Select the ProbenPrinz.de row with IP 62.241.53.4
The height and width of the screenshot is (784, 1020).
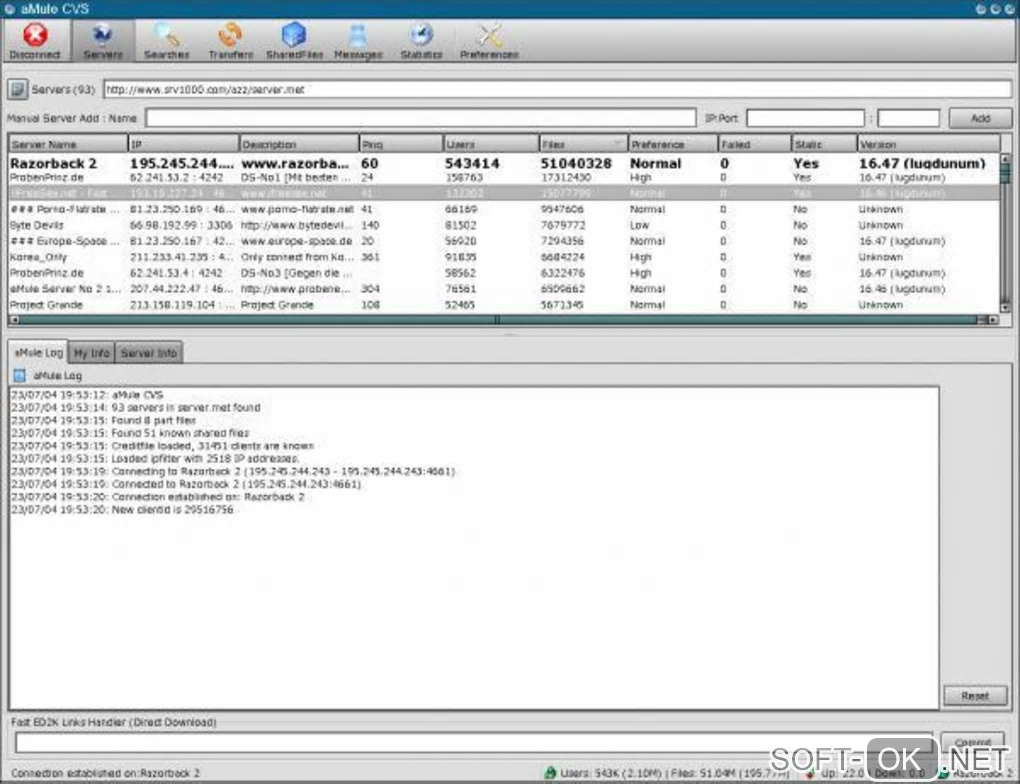pyautogui.click(x=504, y=273)
